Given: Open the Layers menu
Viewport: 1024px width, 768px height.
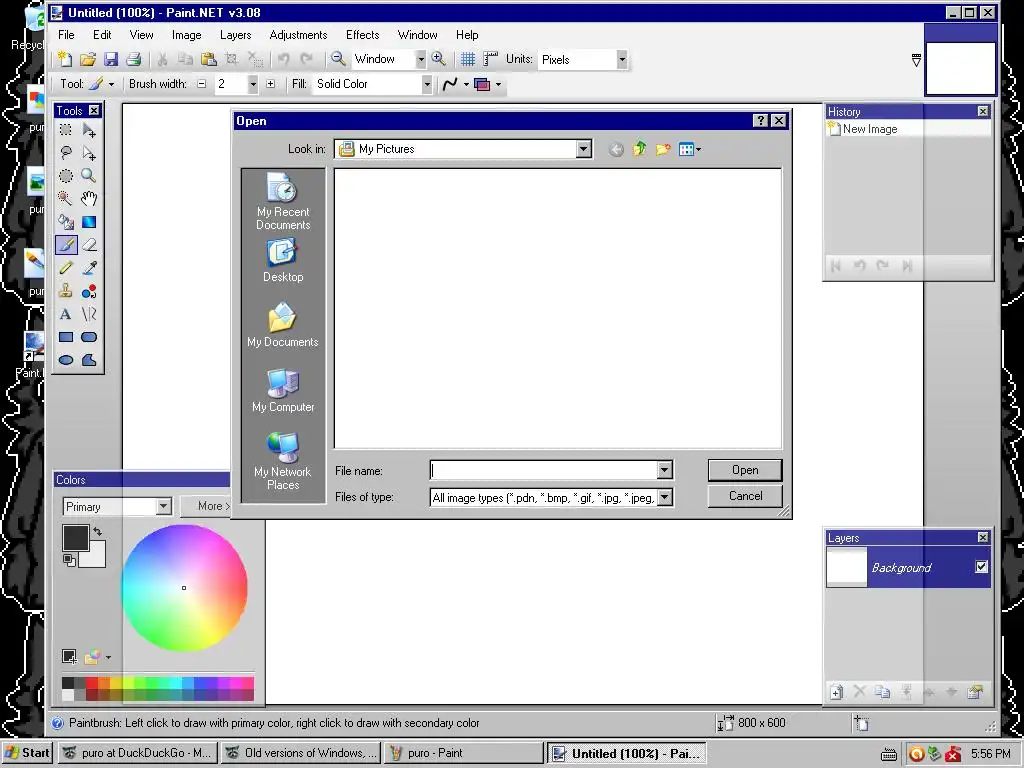Looking at the screenshot, I should (235, 35).
